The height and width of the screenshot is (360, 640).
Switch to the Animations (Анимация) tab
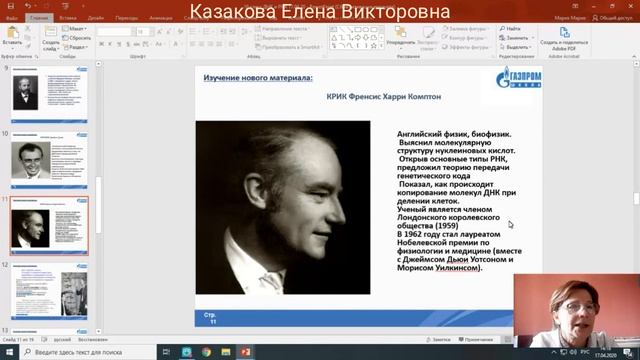pyautogui.click(x=161, y=18)
